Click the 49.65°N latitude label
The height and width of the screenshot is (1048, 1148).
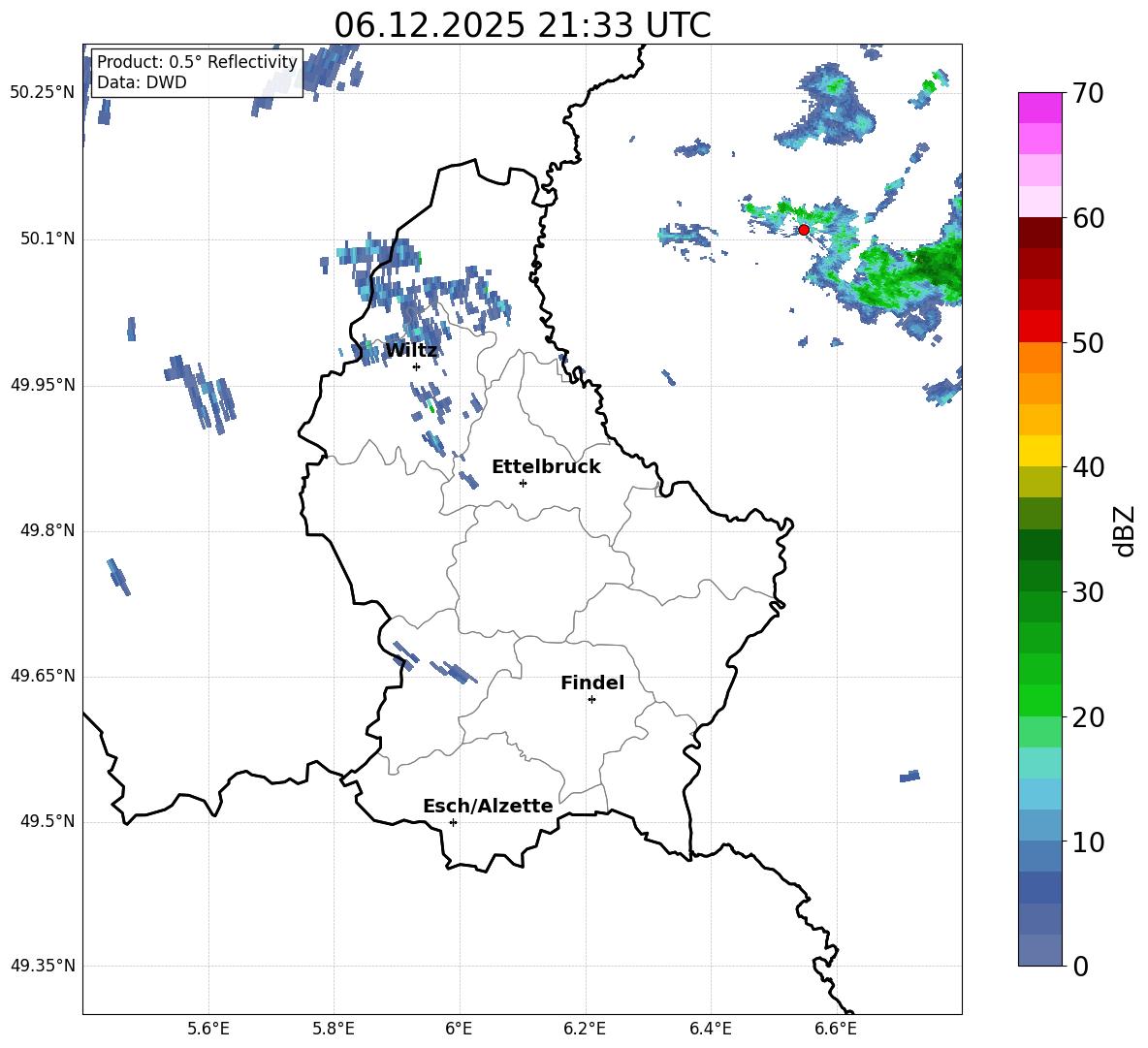(43, 675)
